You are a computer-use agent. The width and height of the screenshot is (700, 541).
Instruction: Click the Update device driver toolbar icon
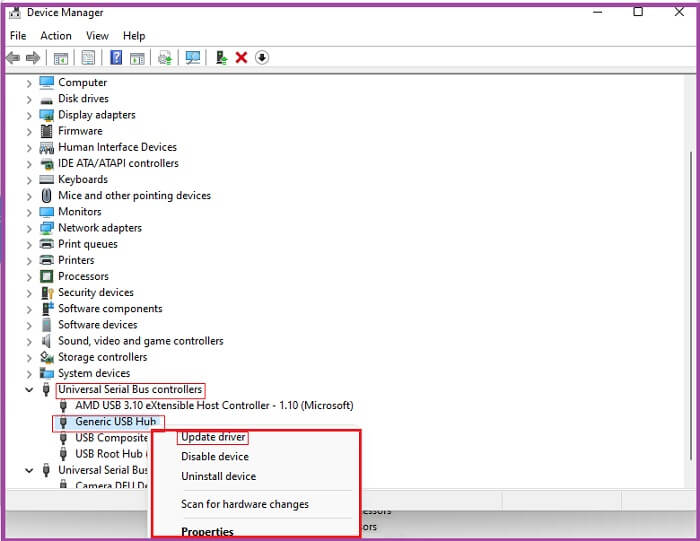[165, 58]
